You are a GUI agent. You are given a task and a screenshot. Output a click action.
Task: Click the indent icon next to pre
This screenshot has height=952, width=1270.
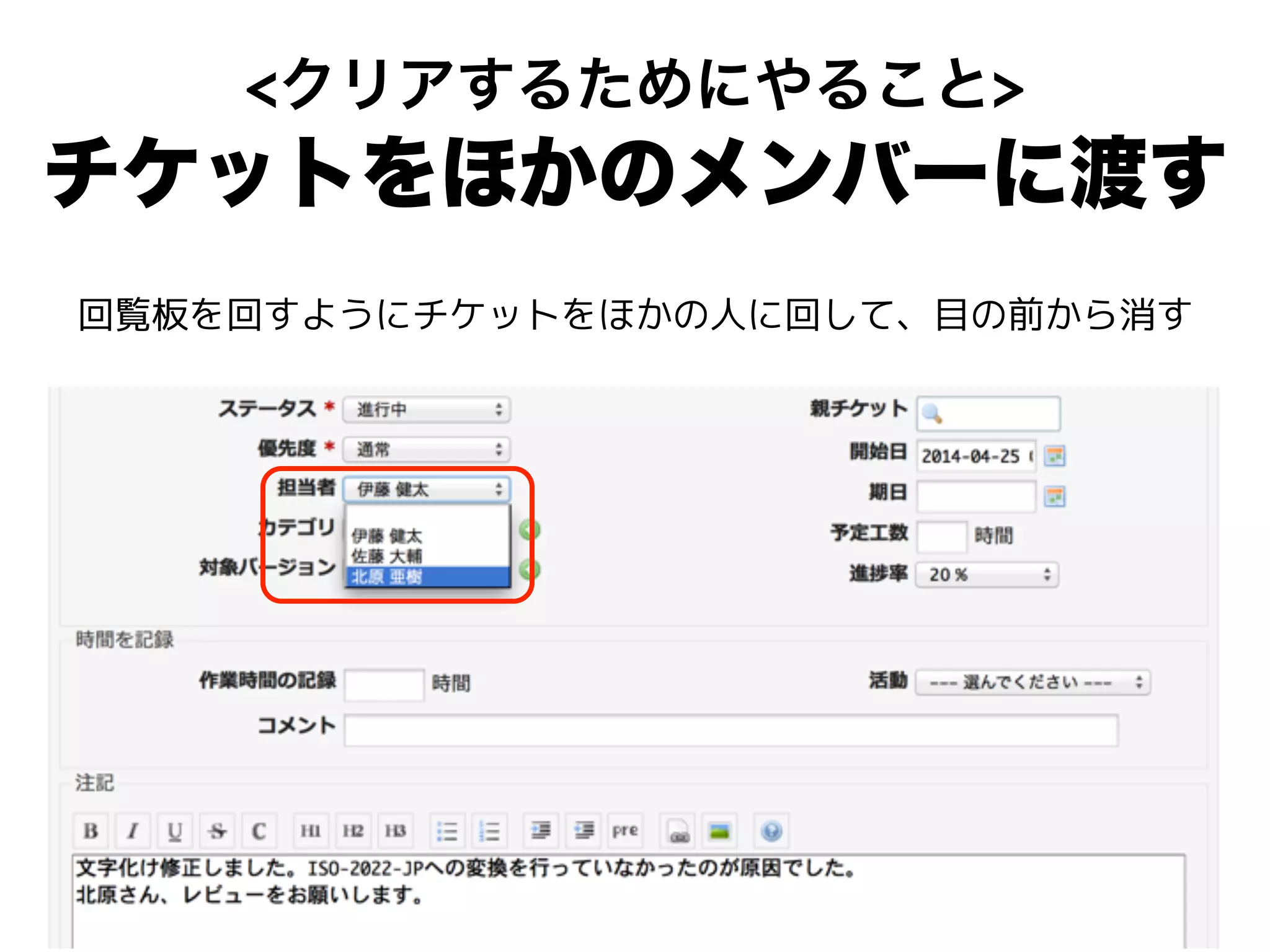point(584,831)
